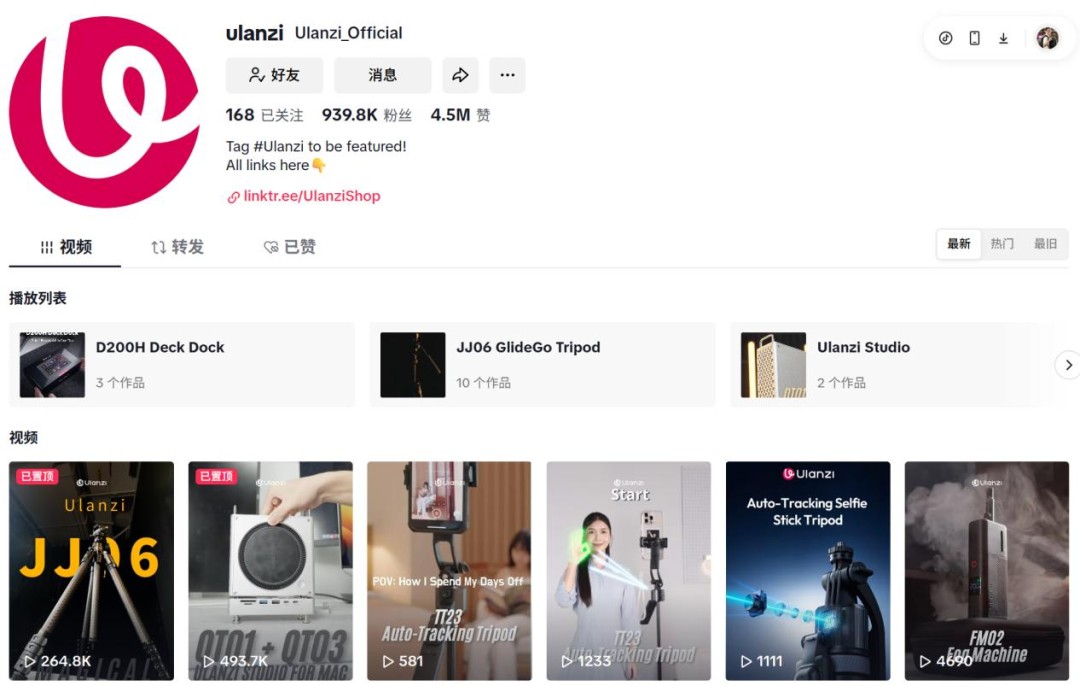Open the FM02 Fog Machine video thumbnail
Viewport: 1080px width, 686px height.
click(x=986, y=570)
